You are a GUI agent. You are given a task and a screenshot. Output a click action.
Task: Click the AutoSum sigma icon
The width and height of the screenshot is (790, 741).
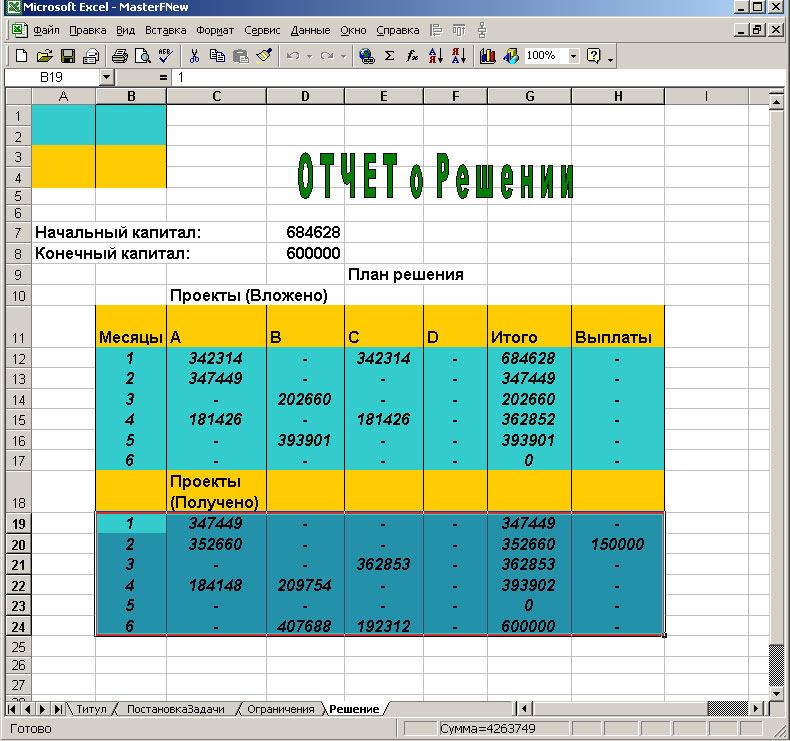pos(390,56)
